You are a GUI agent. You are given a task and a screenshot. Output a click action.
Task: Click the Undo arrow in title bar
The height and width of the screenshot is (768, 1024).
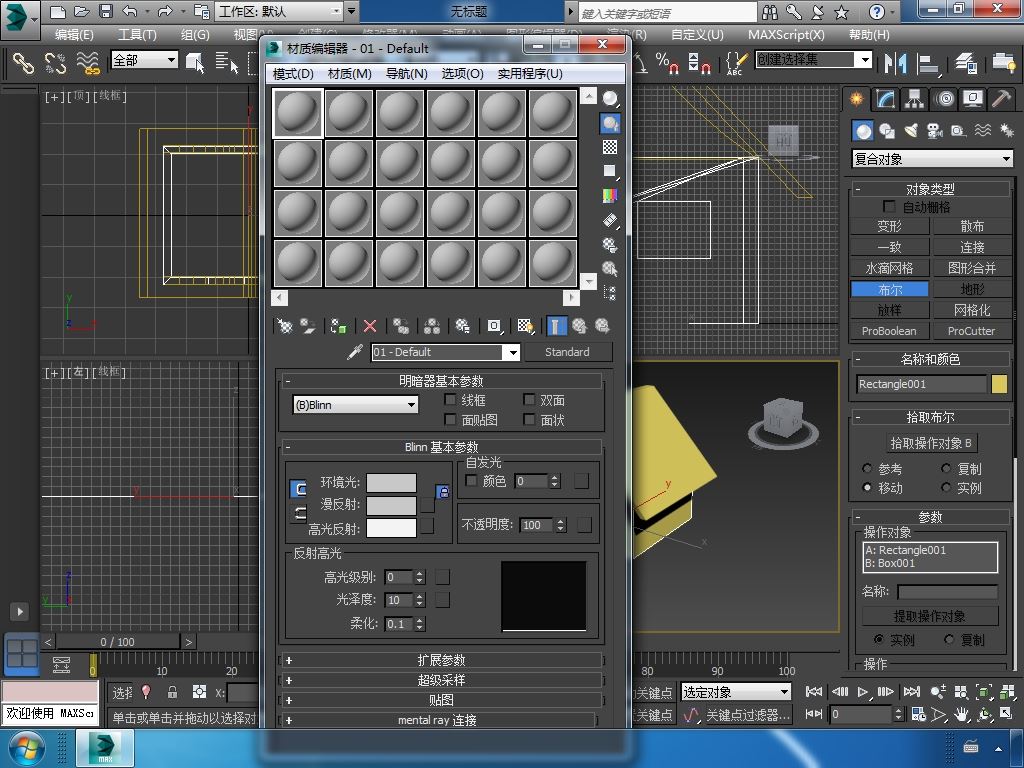click(x=131, y=11)
